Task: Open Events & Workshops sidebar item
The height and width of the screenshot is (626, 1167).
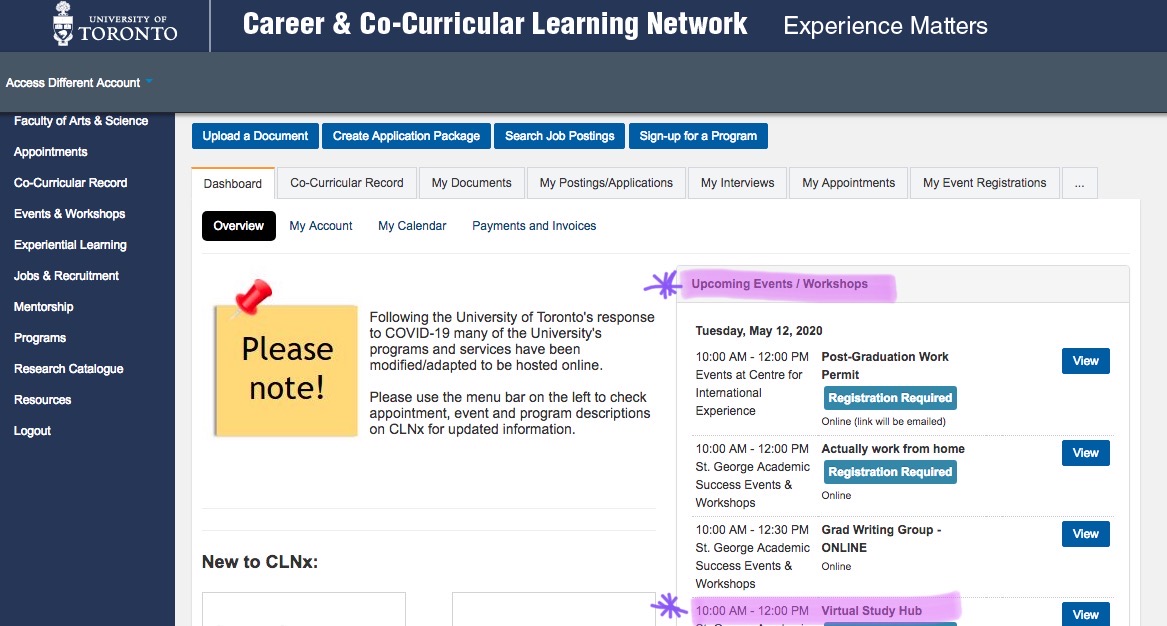Action: click(x=69, y=214)
